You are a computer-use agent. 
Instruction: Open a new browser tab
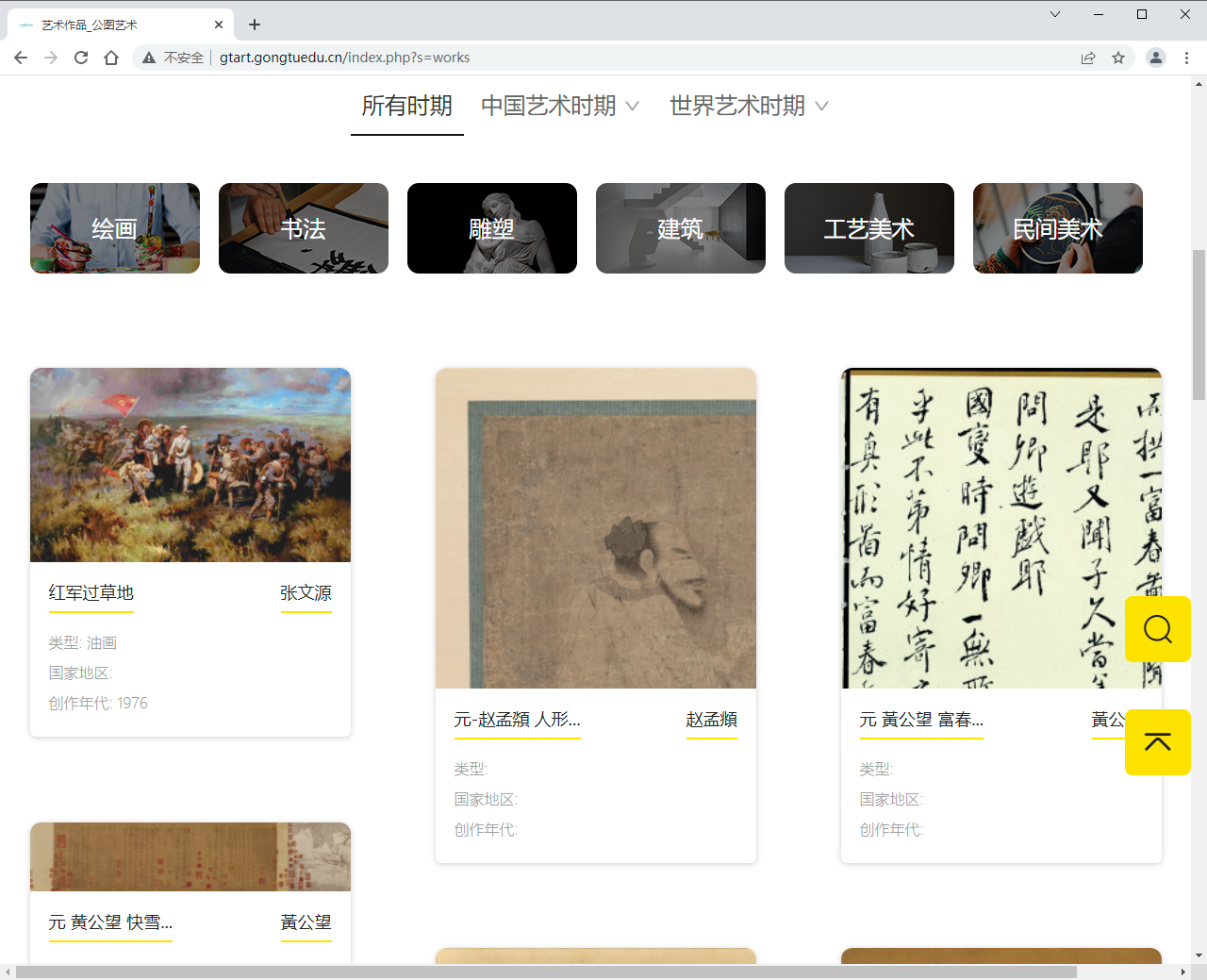(255, 25)
